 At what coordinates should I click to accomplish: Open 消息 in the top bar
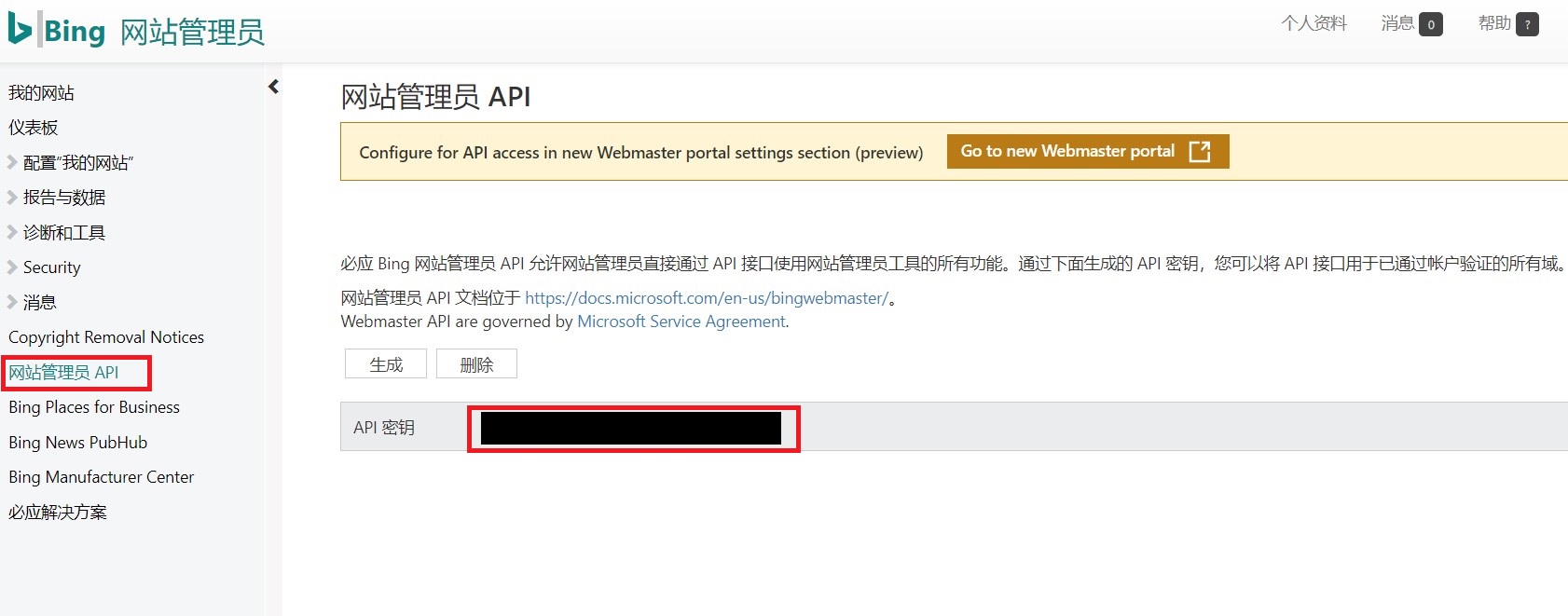click(1397, 23)
